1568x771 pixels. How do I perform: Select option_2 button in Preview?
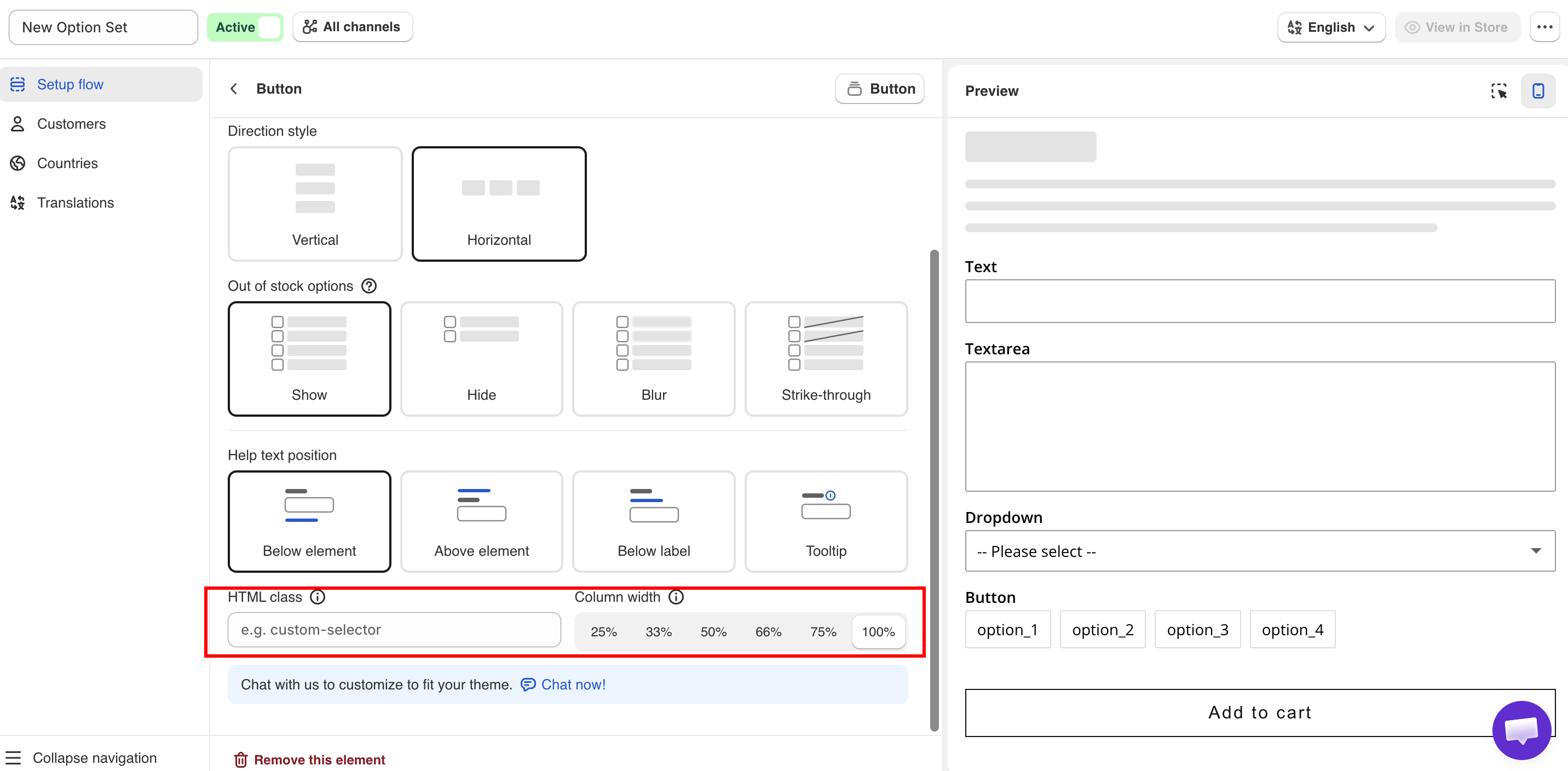pyautogui.click(x=1102, y=629)
